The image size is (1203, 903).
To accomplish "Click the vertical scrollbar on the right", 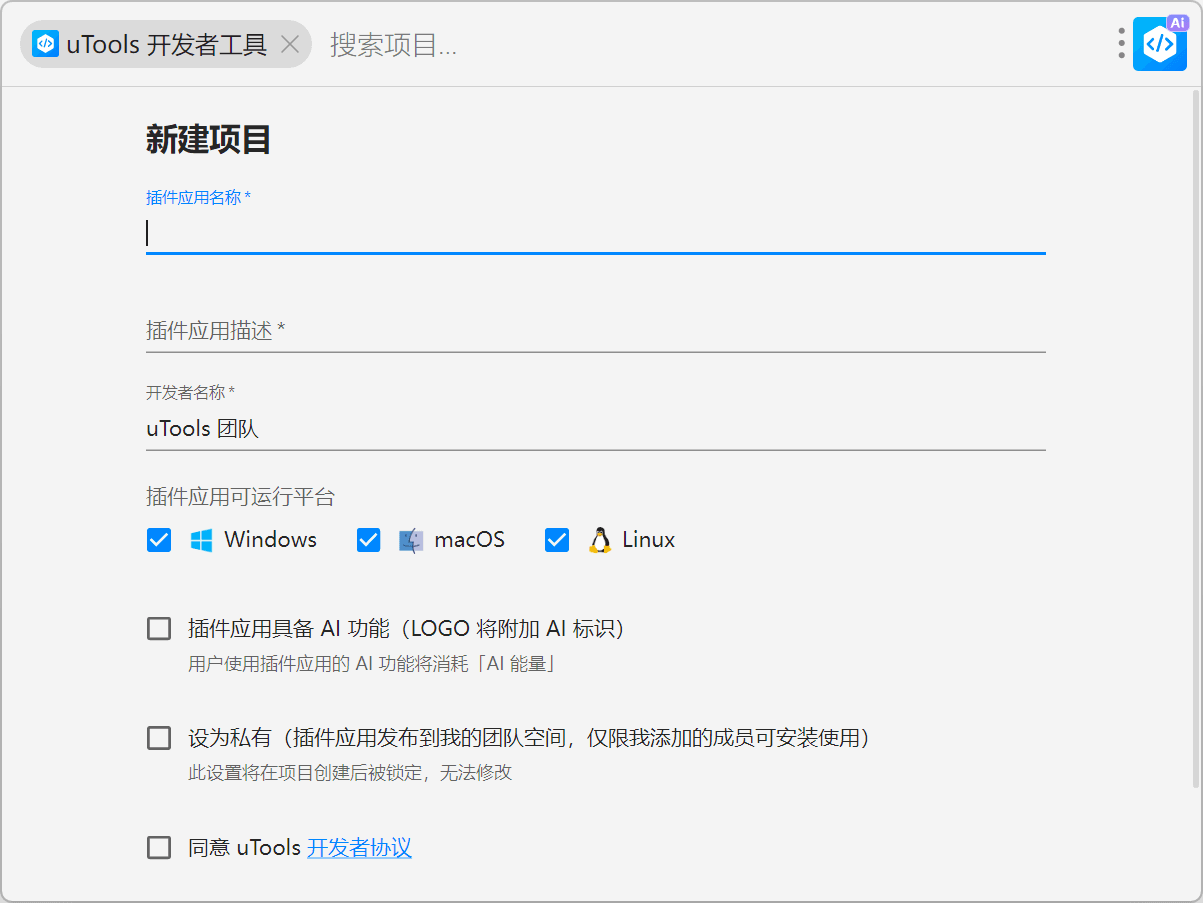I will coord(1196,440).
